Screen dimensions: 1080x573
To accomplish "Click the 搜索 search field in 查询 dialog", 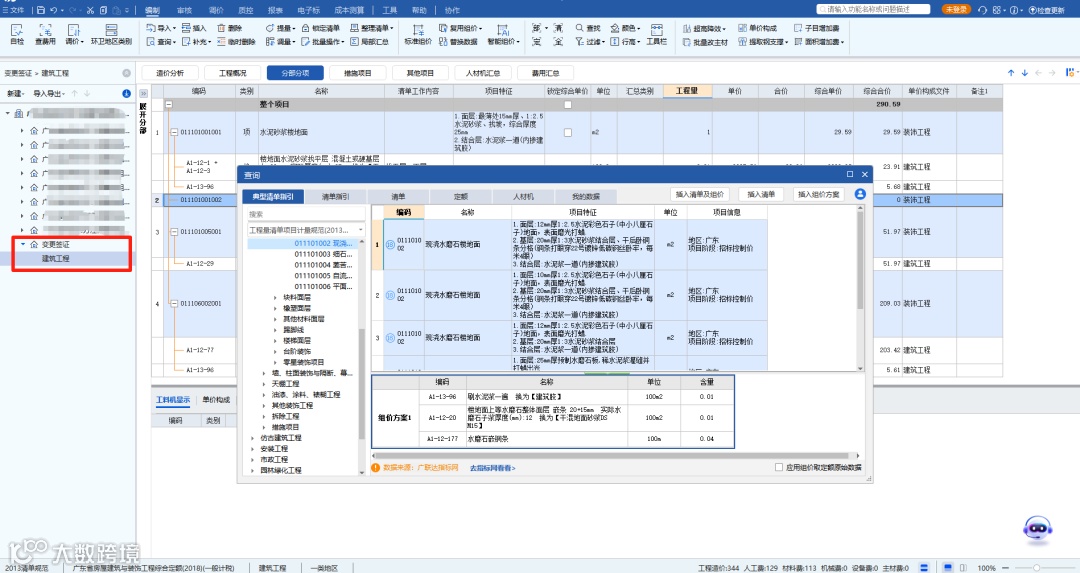I will [x=306, y=214].
